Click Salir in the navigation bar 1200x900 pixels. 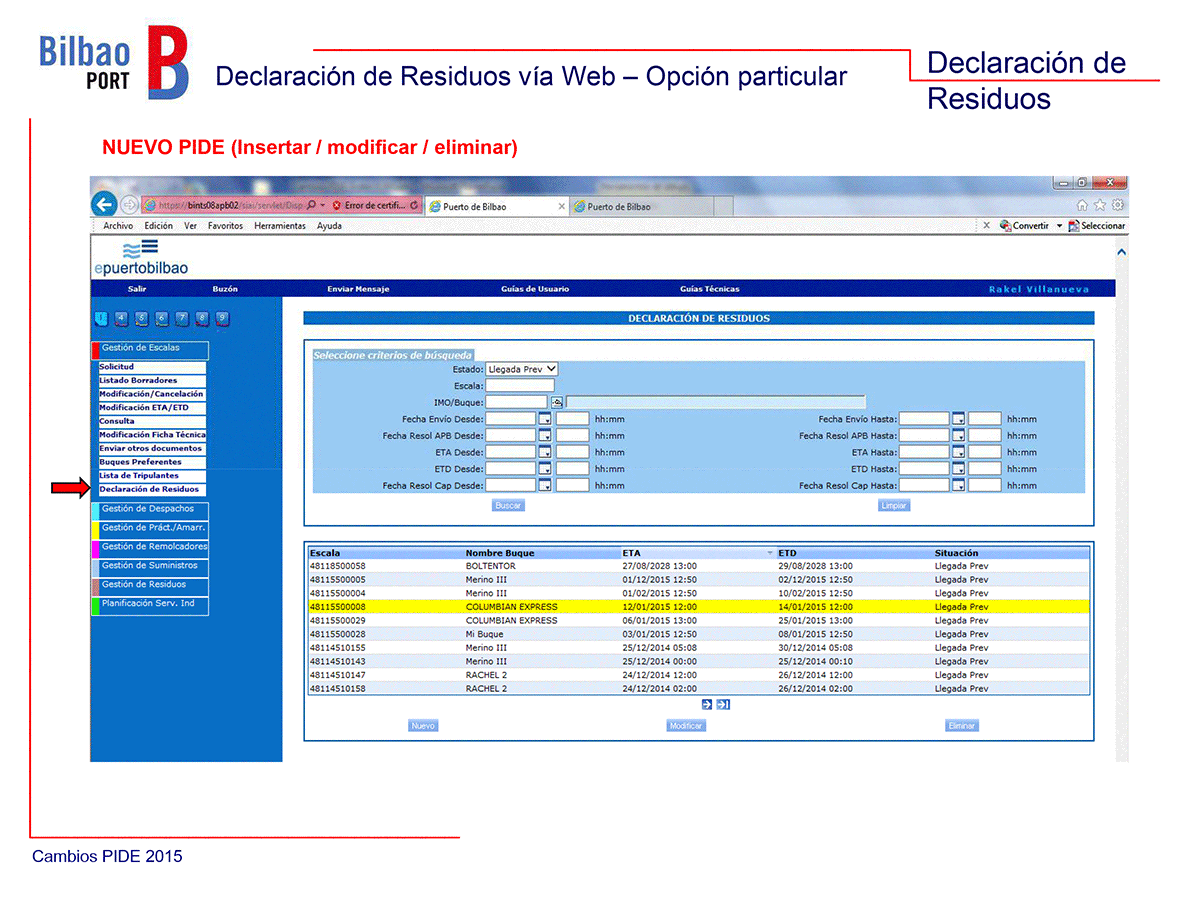(x=137, y=289)
